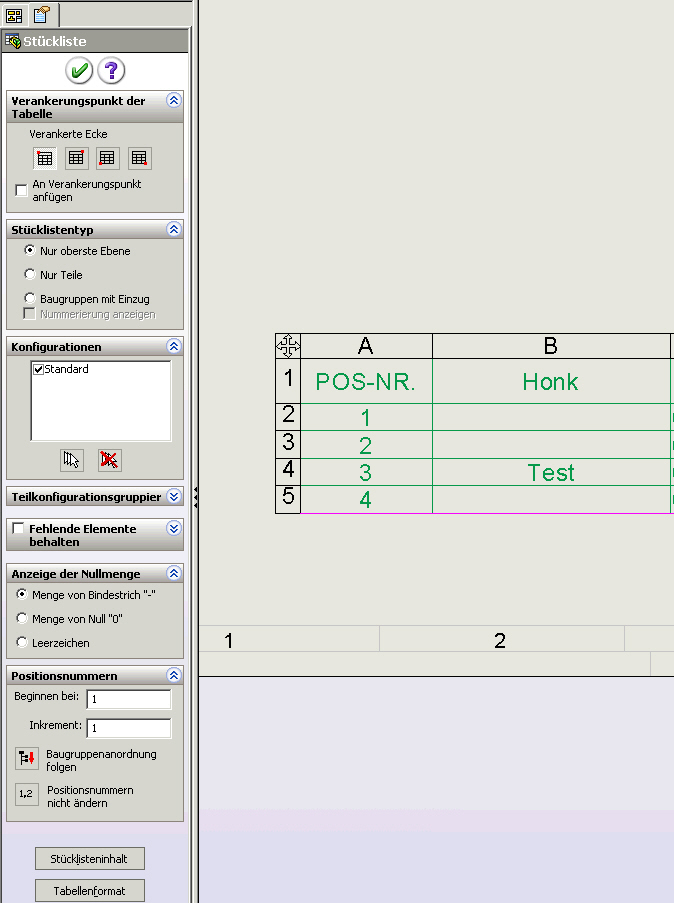Click the panel splitter collapse handle

(x=196, y=497)
